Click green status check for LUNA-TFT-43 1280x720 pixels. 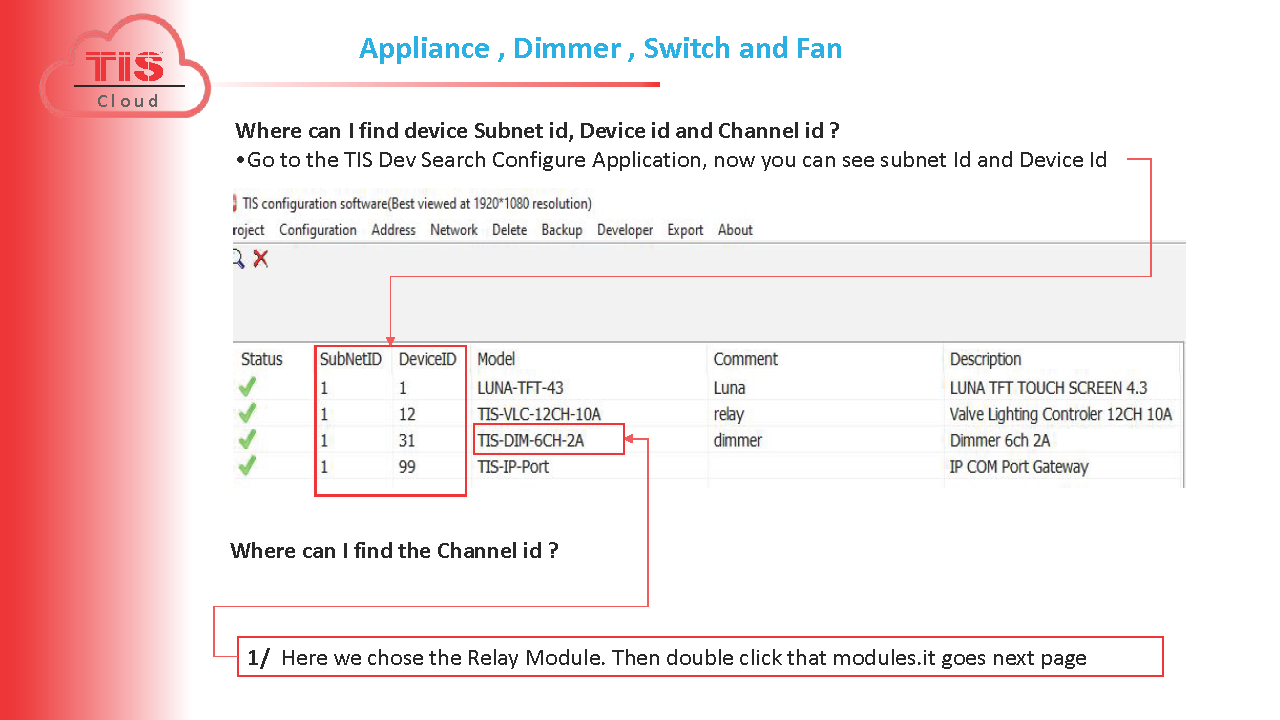point(248,387)
